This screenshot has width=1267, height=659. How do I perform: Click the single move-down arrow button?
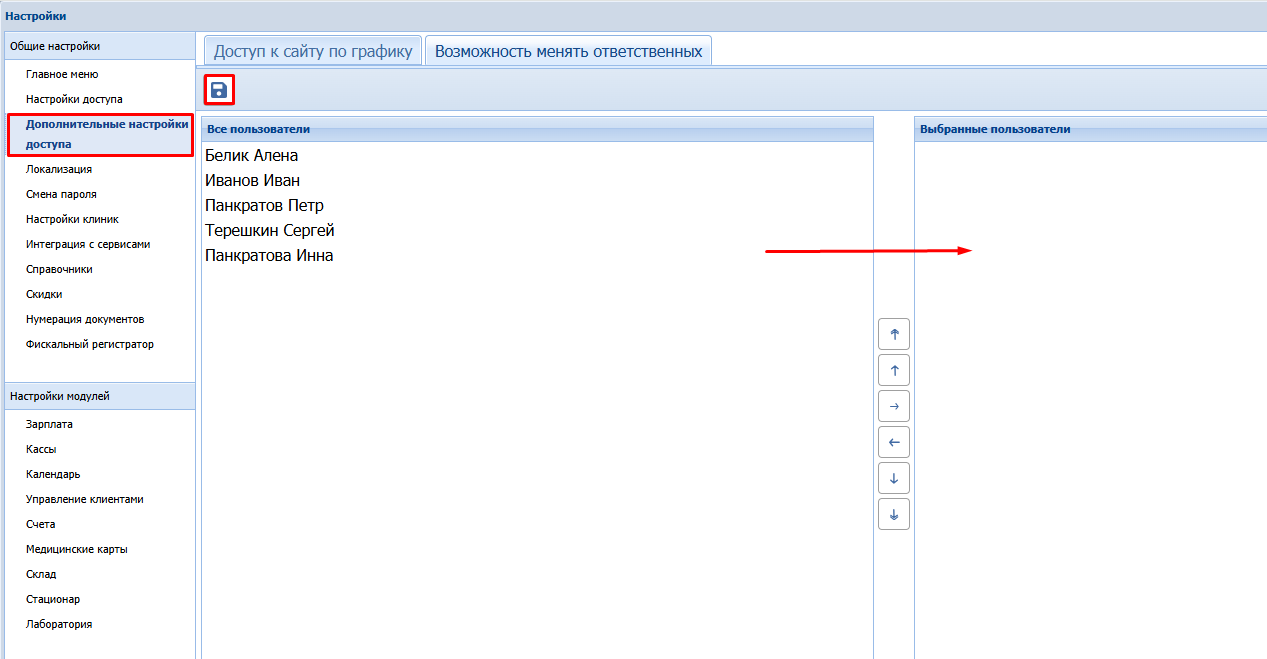(x=893, y=478)
